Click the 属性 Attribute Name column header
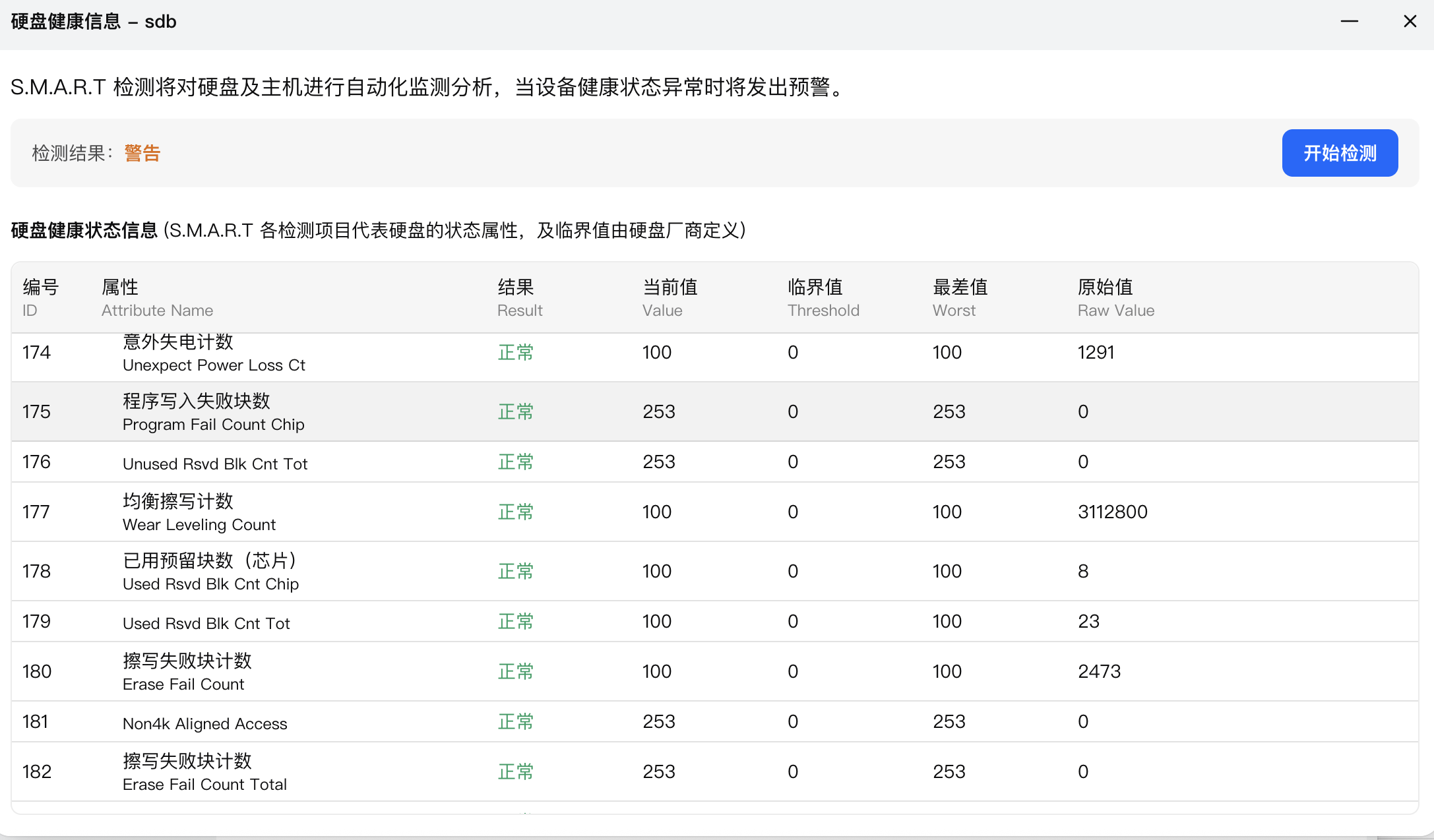Image resolution: width=1434 pixels, height=840 pixels. tap(157, 297)
